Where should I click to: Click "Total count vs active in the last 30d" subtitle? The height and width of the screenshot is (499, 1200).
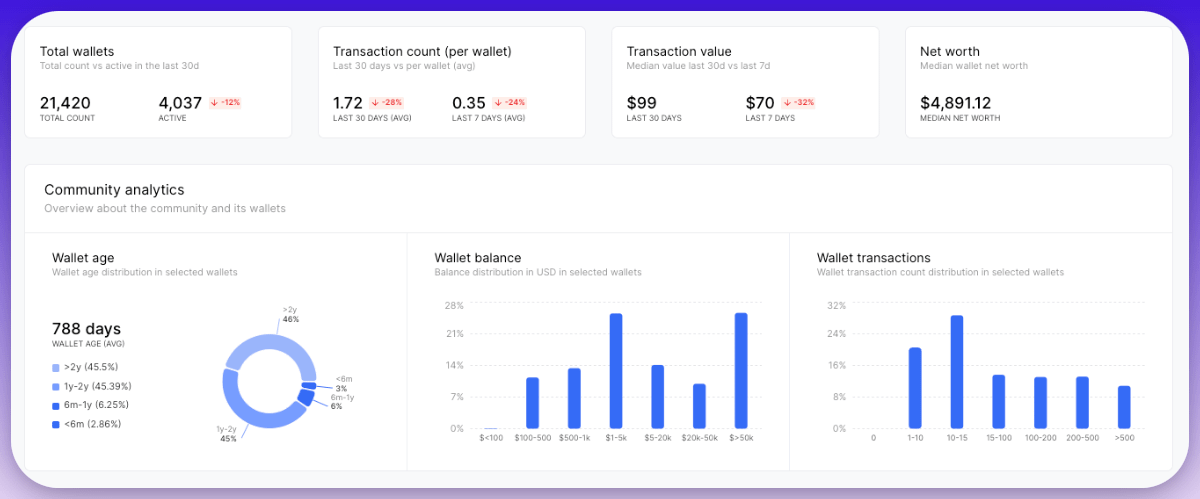(x=119, y=66)
